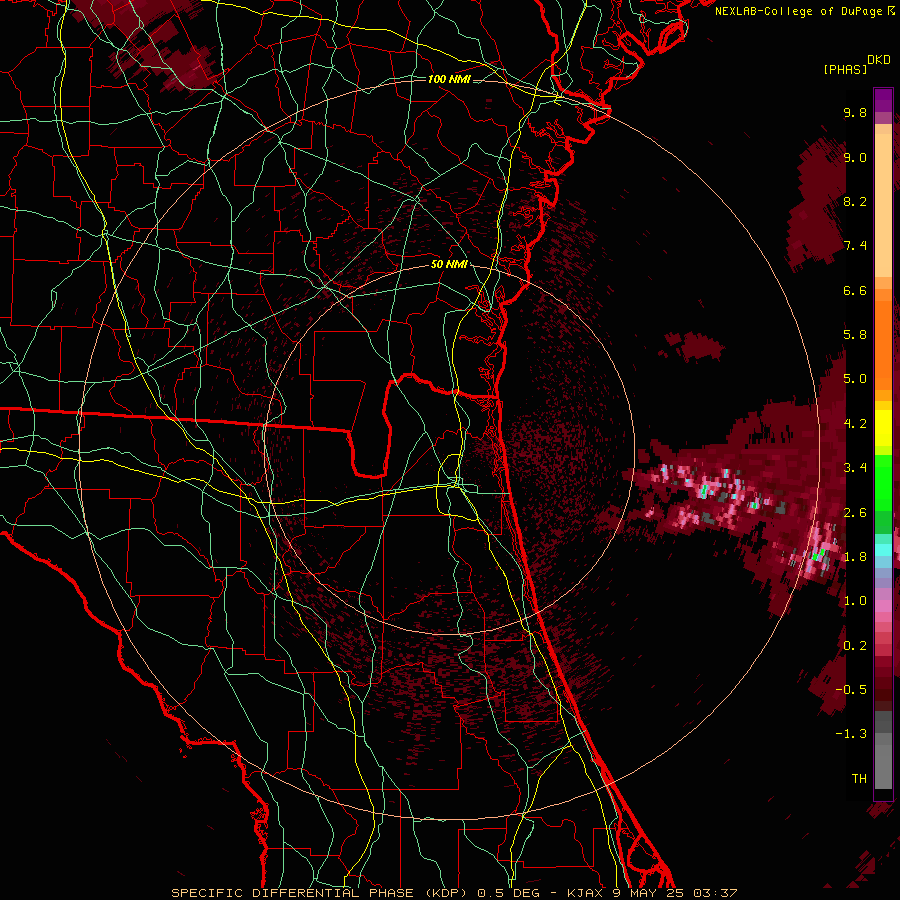Click the TH label at the scale bottom
Image resolution: width=900 pixels, height=900 pixels.
pos(859,779)
